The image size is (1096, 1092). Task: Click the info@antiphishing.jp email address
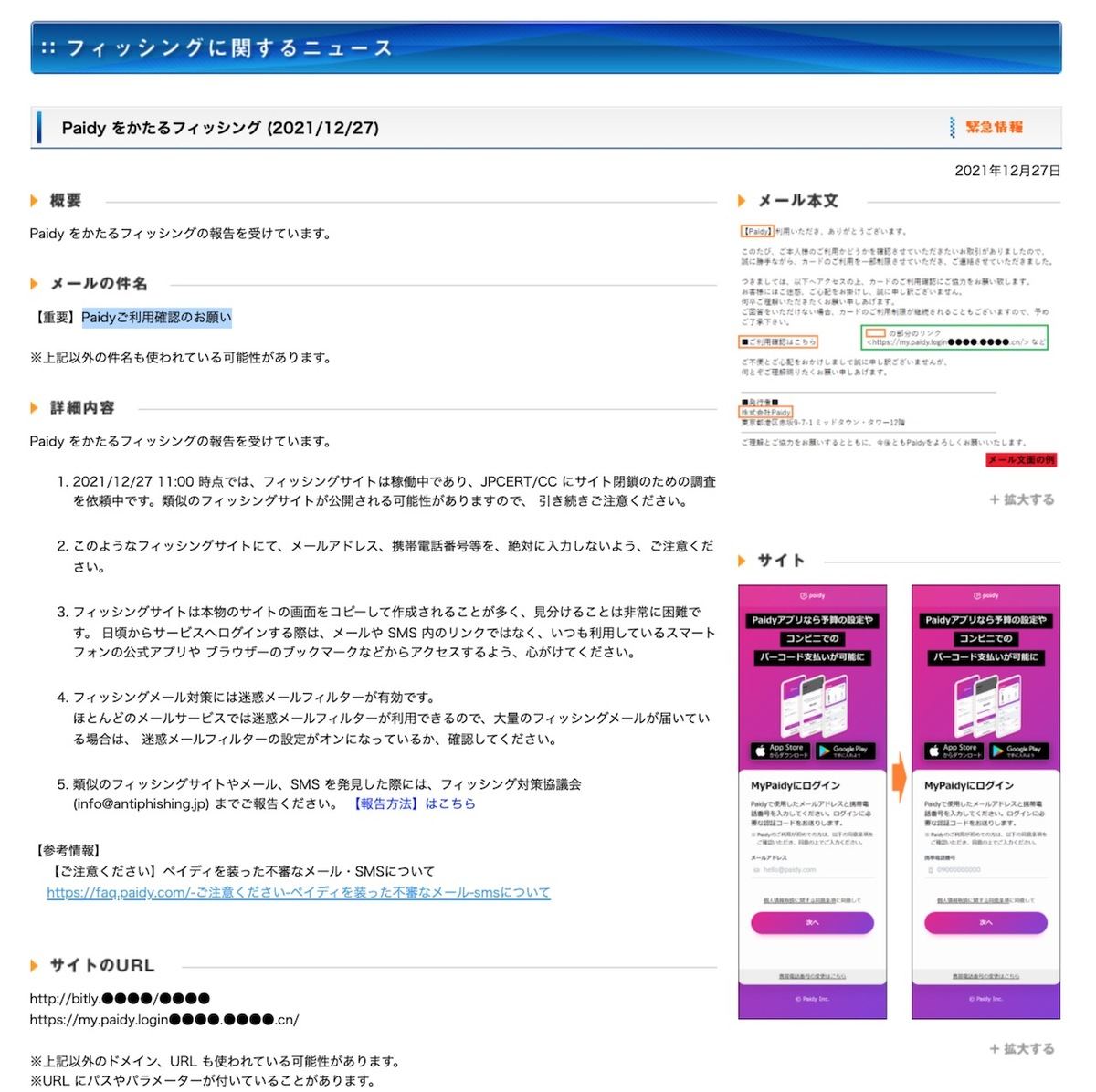142,804
